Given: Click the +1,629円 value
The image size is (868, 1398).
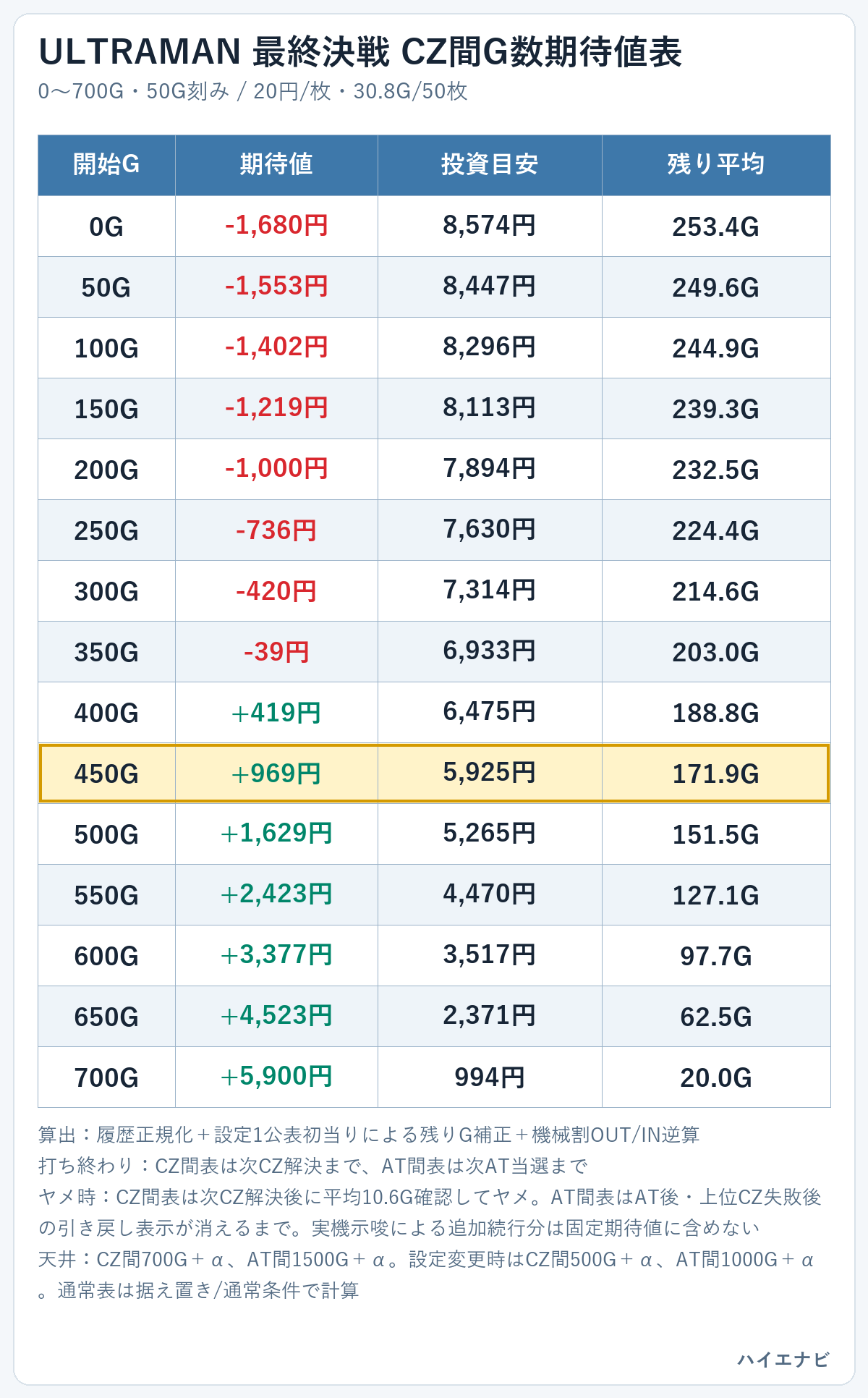Looking at the screenshot, I should pos(276,834).
